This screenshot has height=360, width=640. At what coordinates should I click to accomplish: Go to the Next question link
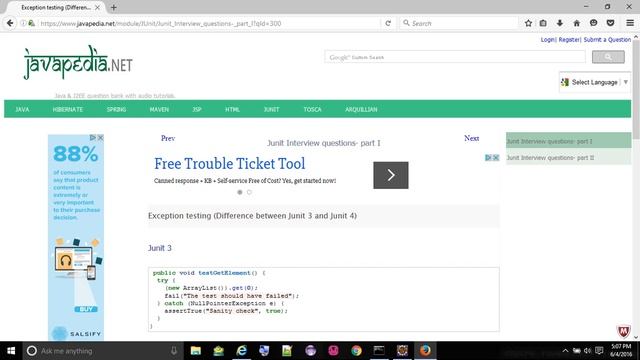coord(471,138)
